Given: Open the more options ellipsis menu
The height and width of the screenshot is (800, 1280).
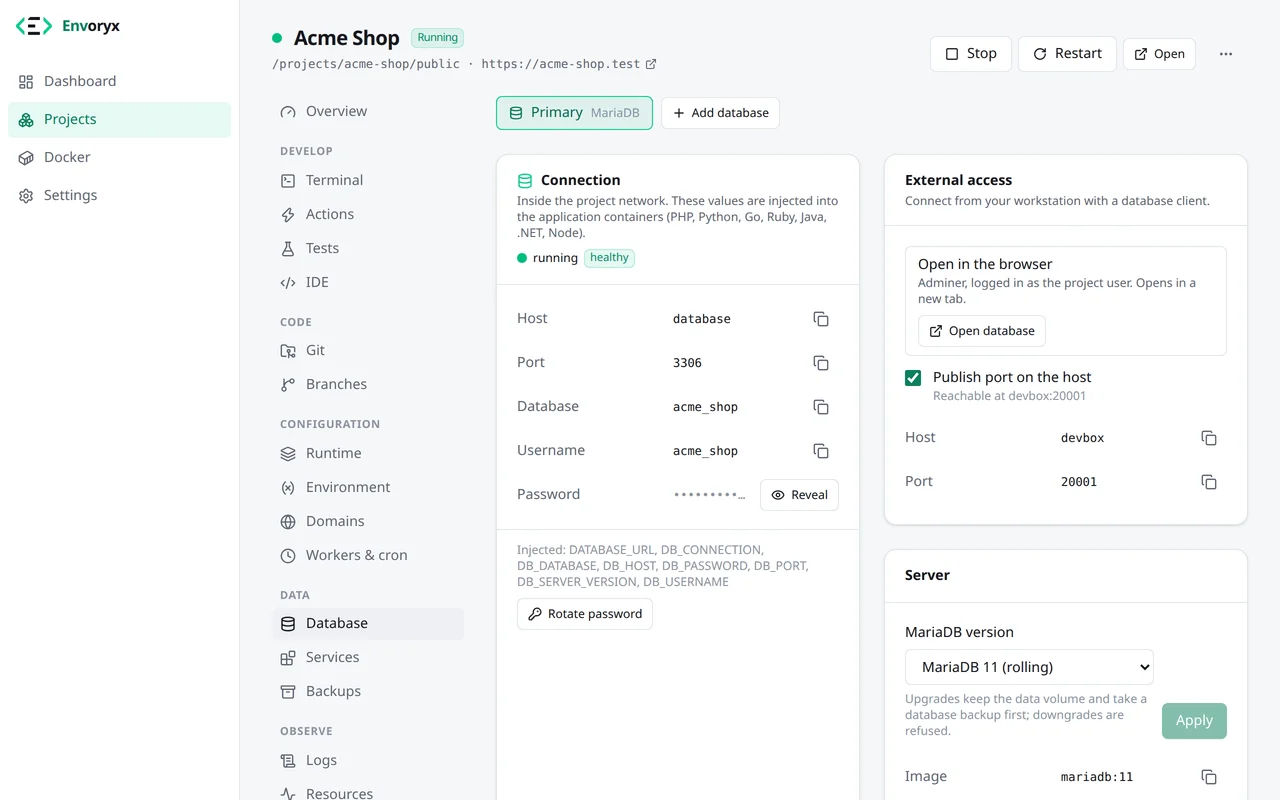Looking at the screenshot, I should pos(1226,54).
